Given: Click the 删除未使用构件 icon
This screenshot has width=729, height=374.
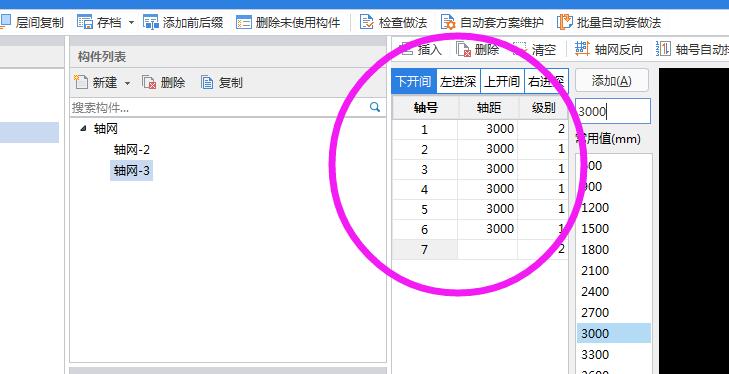Looking at the screenshot, I should click(244, 22).
